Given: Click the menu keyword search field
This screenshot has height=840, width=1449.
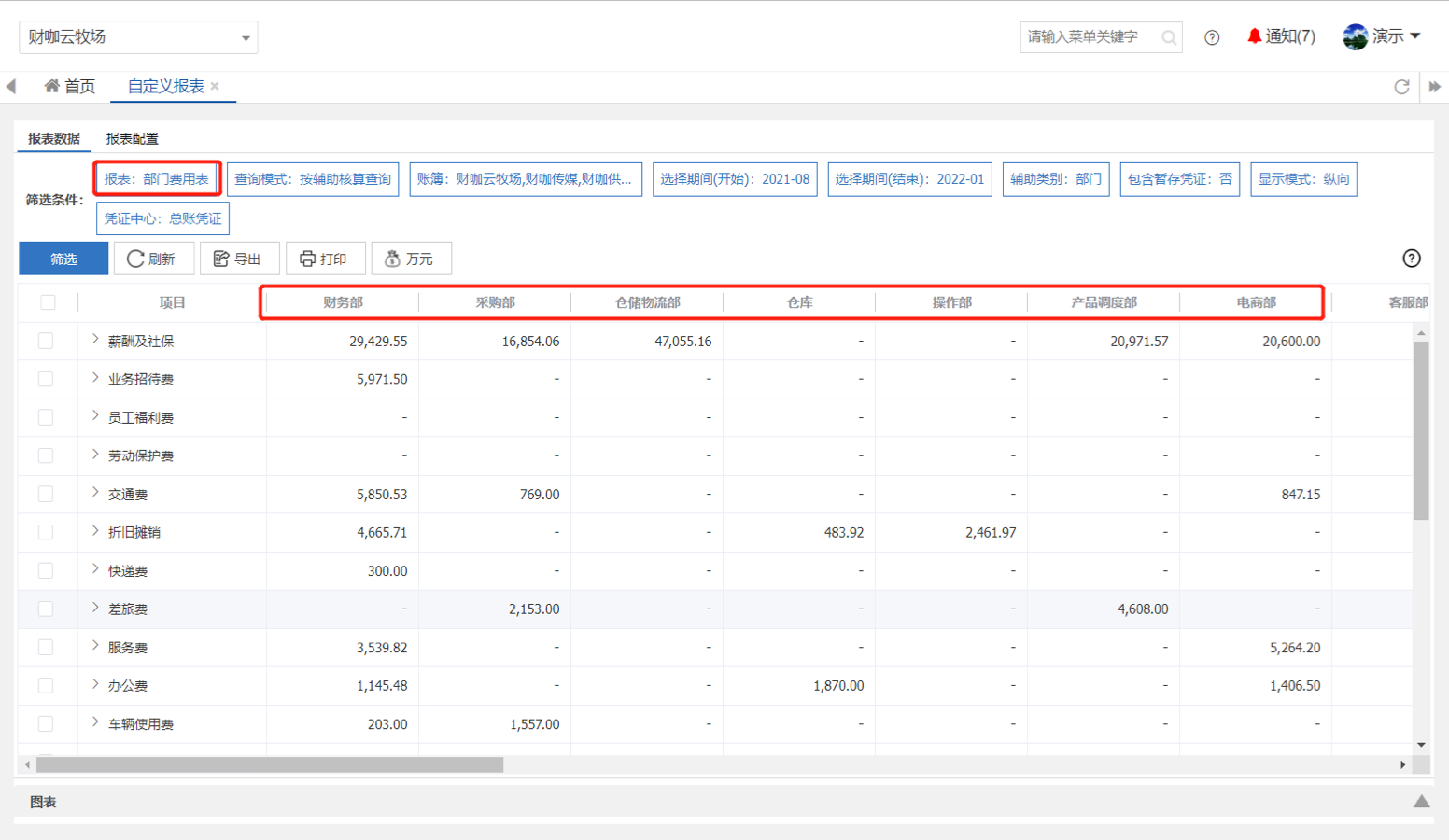Looking at the screenshot, I should tap(1090, 37).
